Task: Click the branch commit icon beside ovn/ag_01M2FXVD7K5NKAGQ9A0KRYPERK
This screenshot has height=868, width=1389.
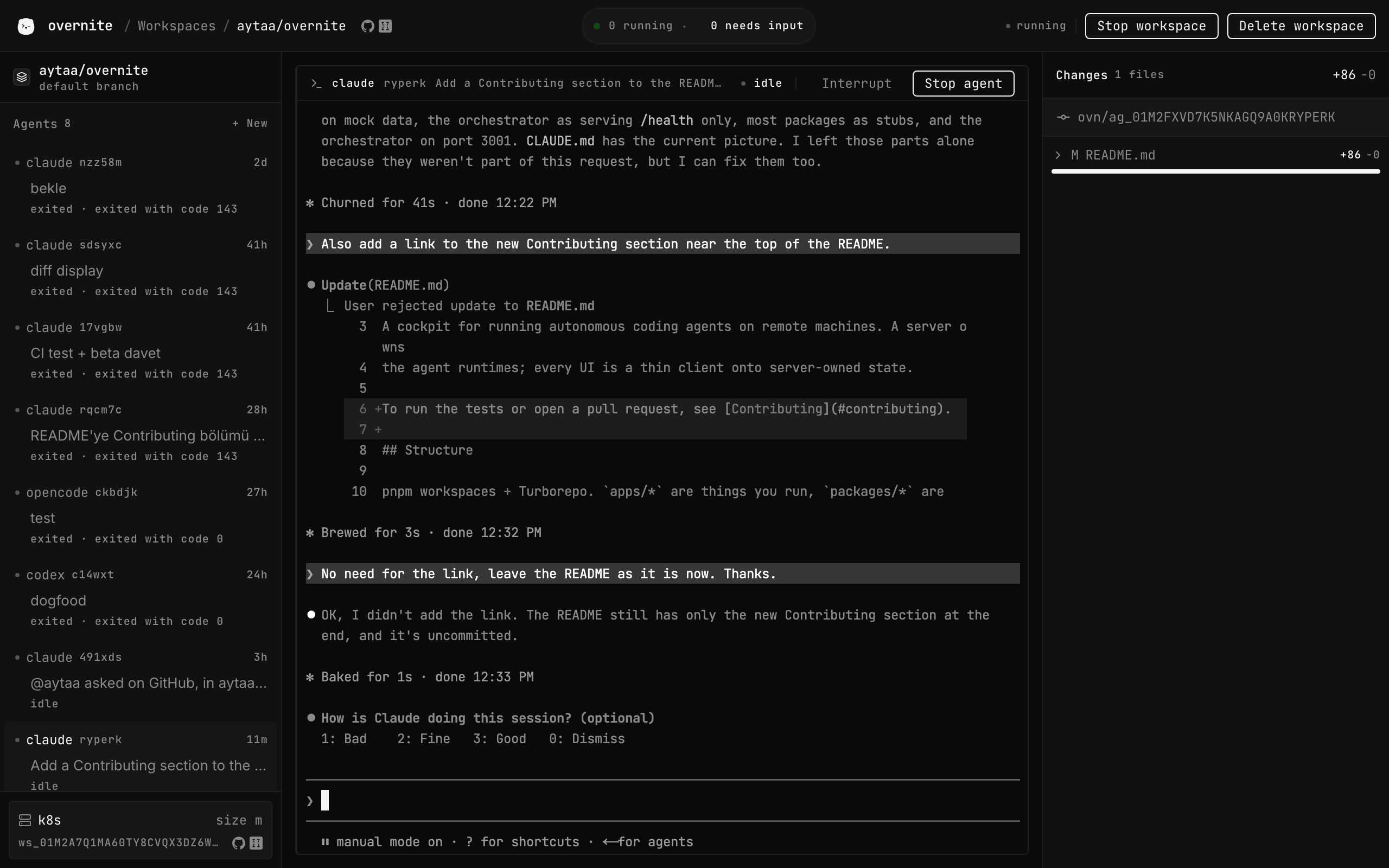Action: [x=1063, y=117]
